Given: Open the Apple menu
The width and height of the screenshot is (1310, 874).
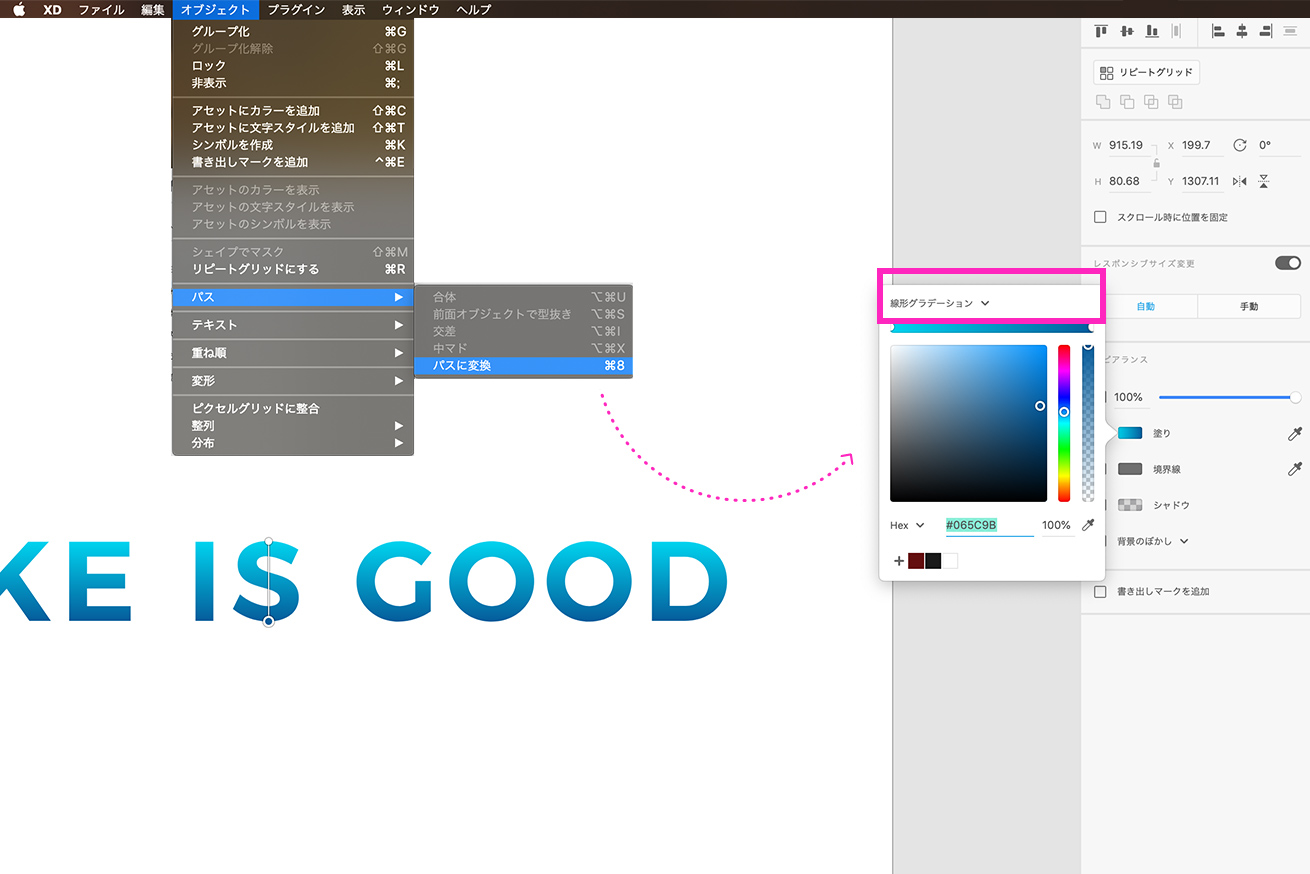Looking at the screenshot, I should pos(18,10).
